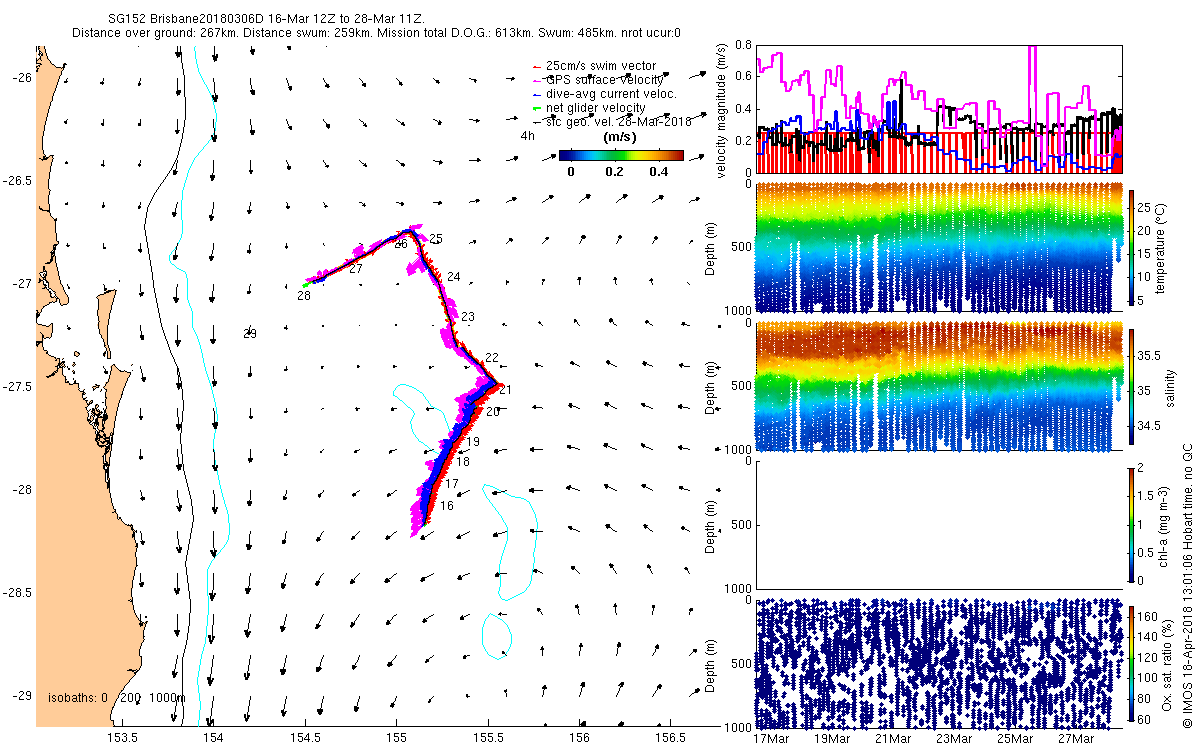The width and height of the screenshot is (1200, 750).
Task: Click day marker 28 at the track's end
Action: [x=304, y=296]
